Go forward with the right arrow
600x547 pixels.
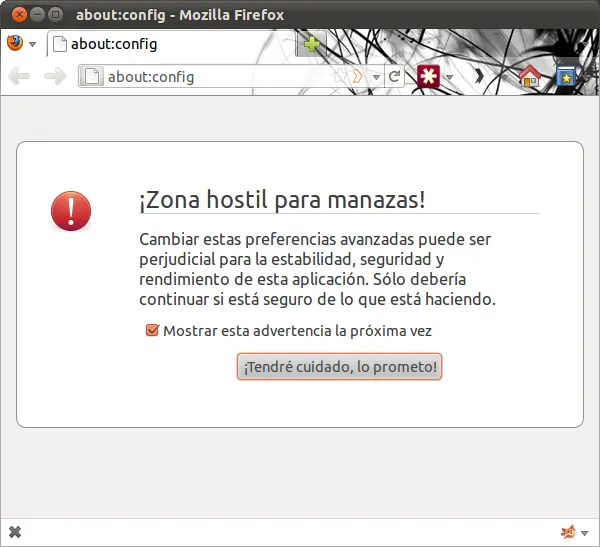pyautogui.click(x=55, y=76)
